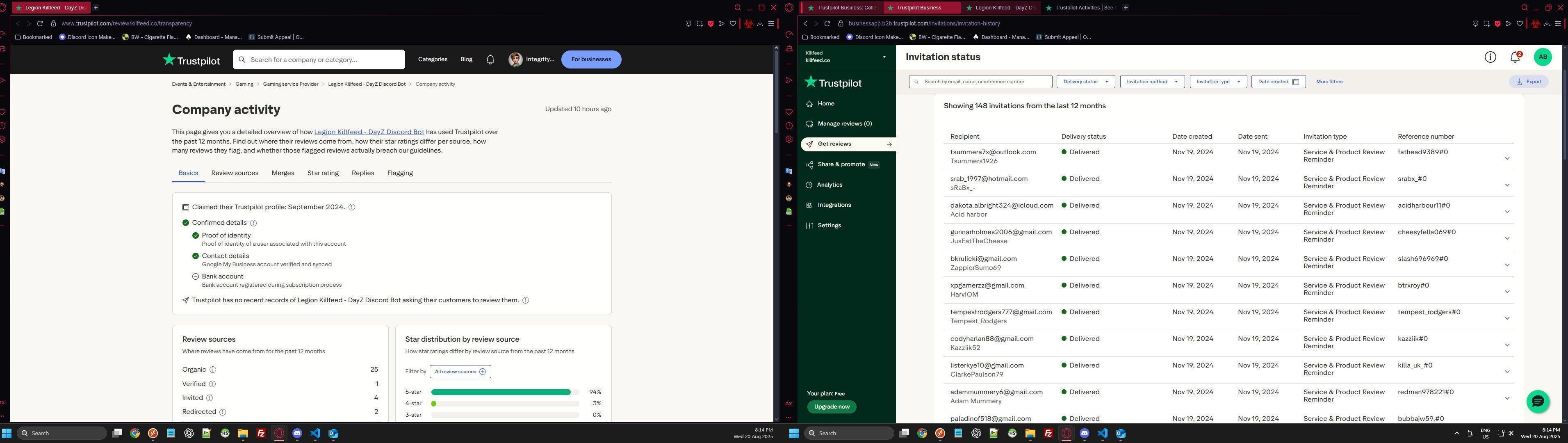This screenshot has height=443, width=1568.
Task: Click the info icon beside Organic
Action: pos(213,370)
